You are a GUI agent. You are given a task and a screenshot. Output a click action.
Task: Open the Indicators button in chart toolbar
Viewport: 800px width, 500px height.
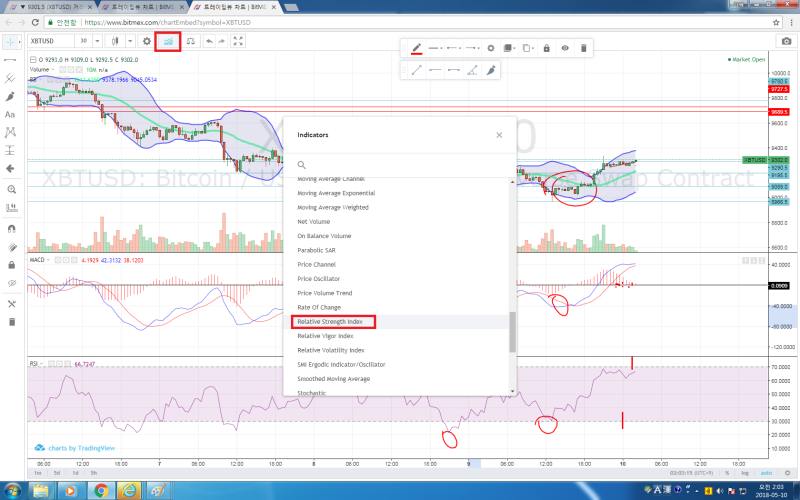tap(168, 41)
